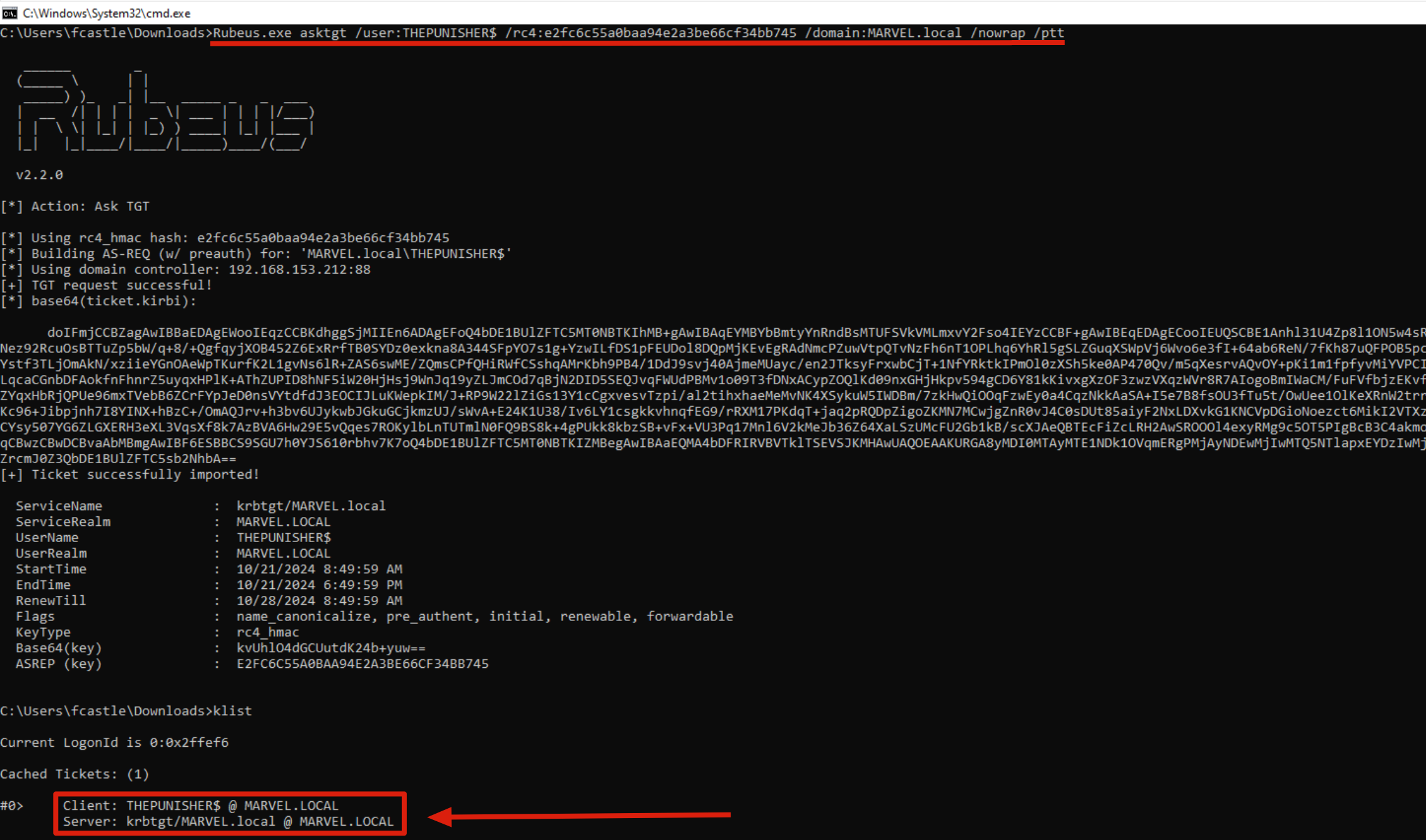Click the base64 ticket.kirbi data block
This screenshot has width=1426, height=840.
coord(712,396)
